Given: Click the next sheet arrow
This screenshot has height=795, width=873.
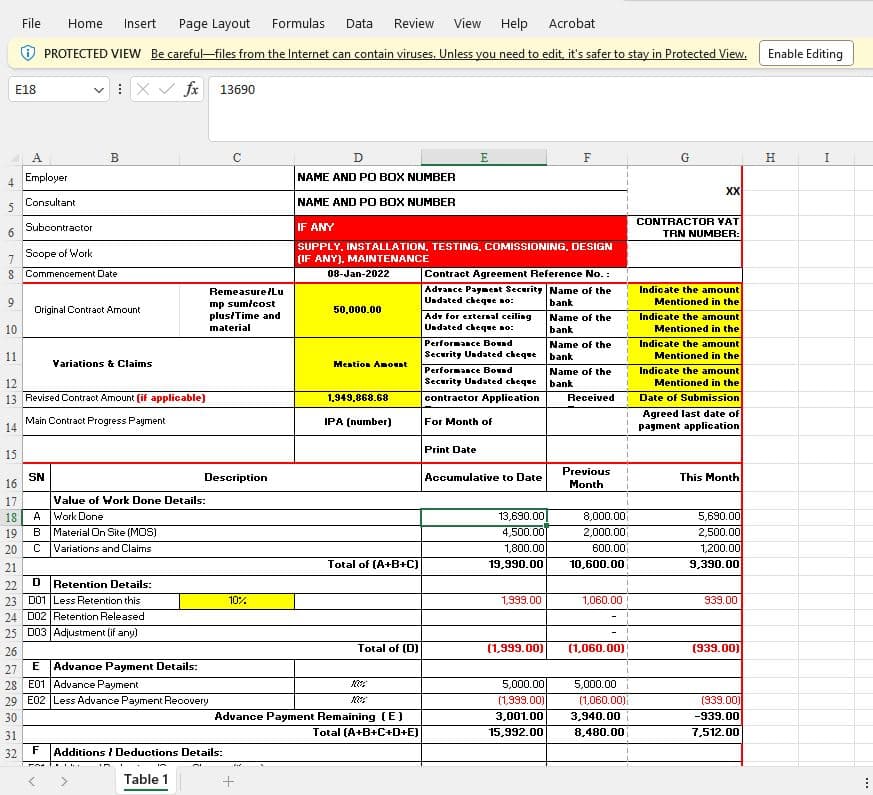Looking at the screenshot, I should [x=64, y=781].
